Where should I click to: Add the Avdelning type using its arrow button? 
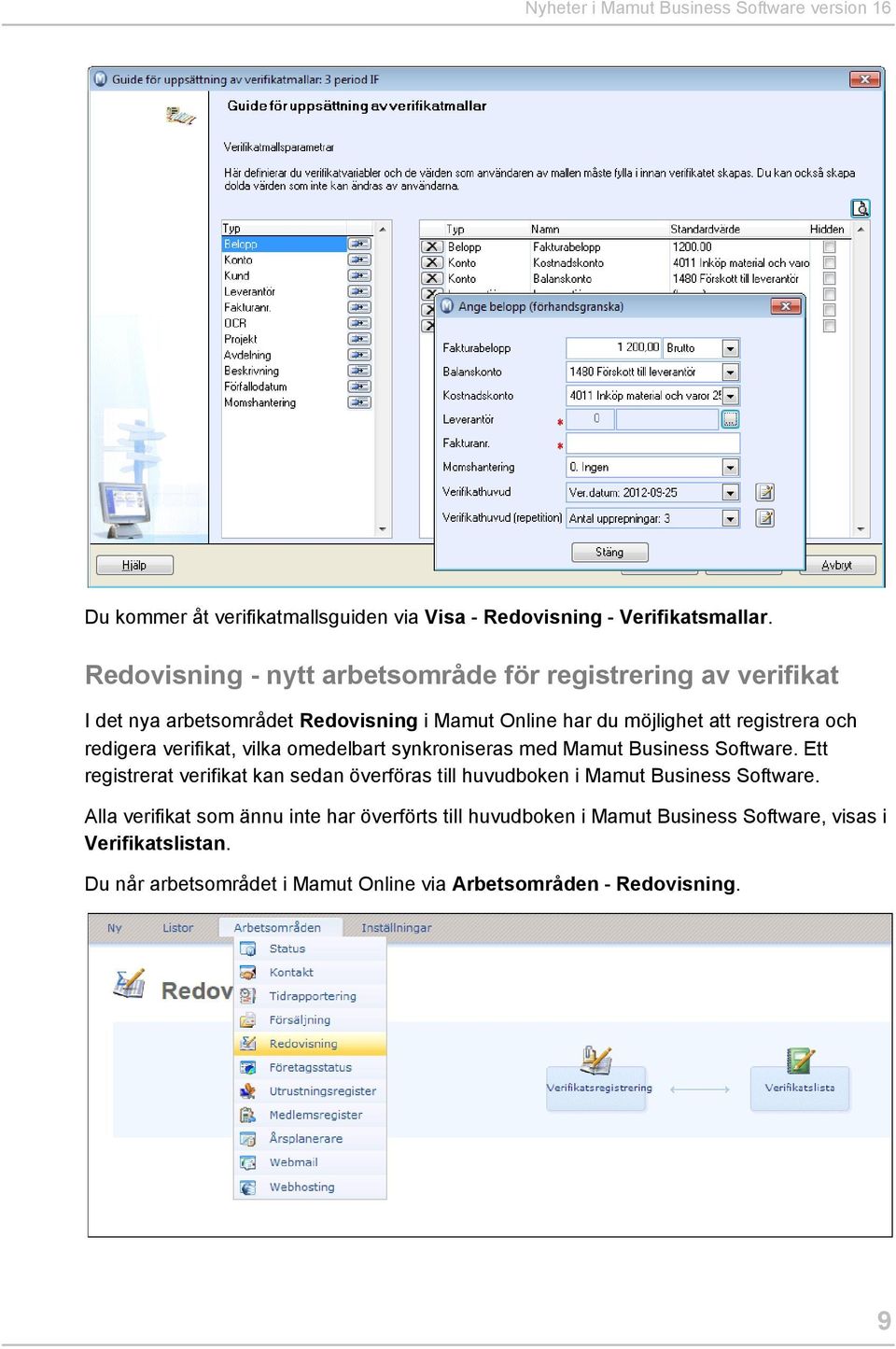[x=359, y=356]
